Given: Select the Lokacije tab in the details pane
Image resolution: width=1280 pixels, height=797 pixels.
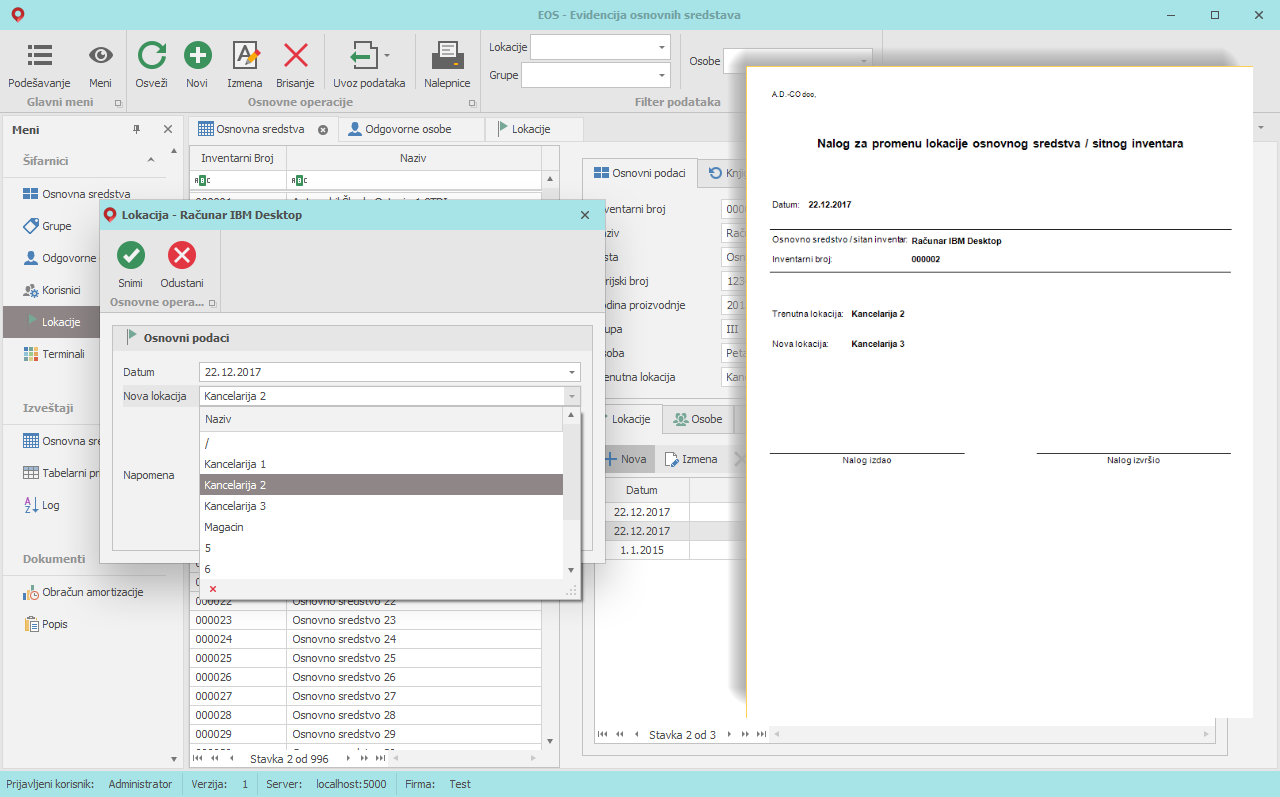Looking at the screenshot, I should 628,419.
